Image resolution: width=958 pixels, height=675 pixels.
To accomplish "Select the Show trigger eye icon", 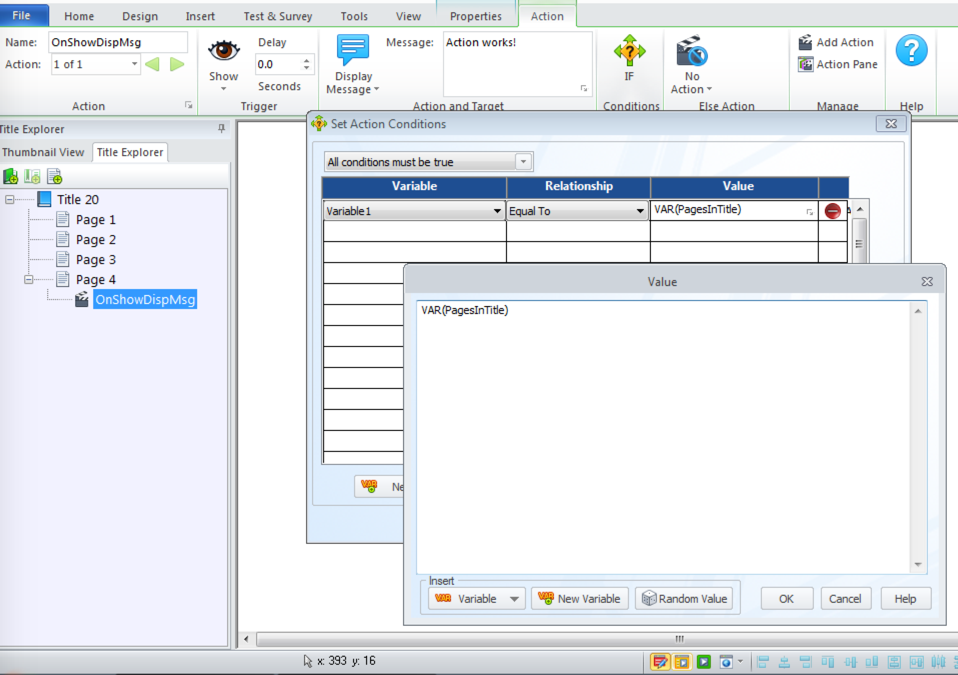I will click(x=224, y=51).
